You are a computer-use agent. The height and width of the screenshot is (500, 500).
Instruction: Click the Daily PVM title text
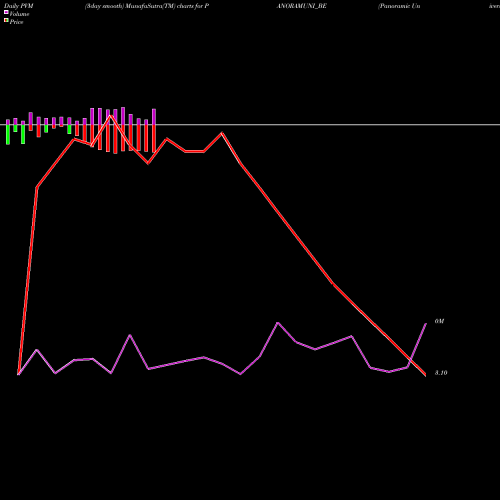click(x=19, y=6)
